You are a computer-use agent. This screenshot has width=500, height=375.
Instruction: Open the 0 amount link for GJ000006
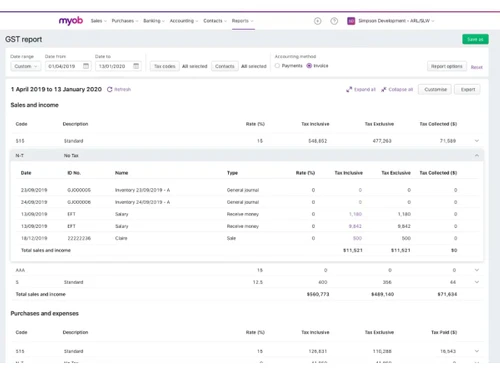pos(360,202)
